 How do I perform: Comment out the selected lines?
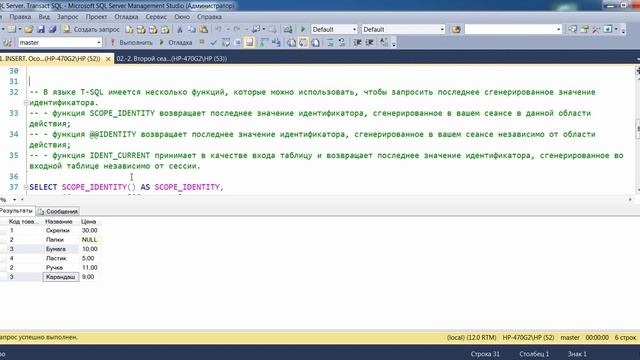pos(330,42)
